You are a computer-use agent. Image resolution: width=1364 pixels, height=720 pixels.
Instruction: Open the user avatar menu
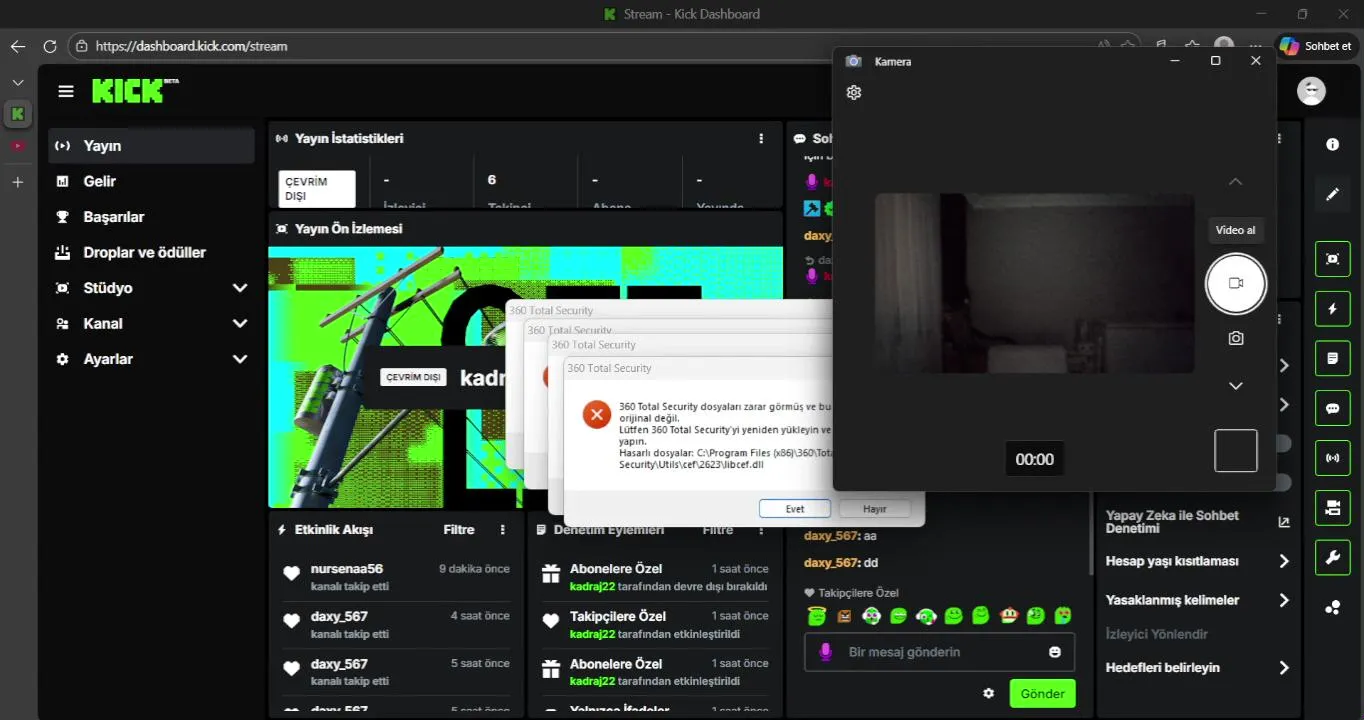[x=1311, y=91]
